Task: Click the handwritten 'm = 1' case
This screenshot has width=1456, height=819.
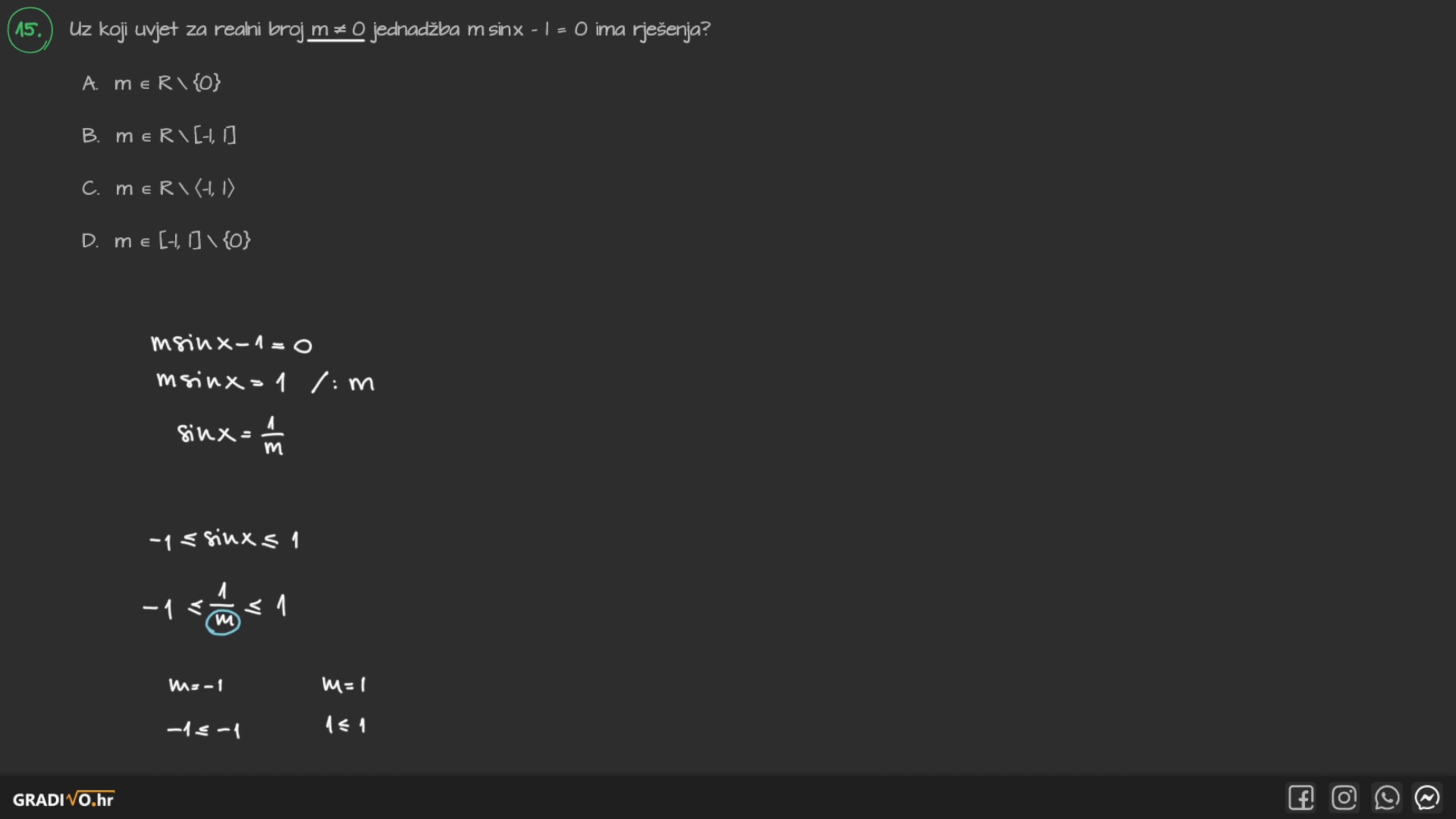Action: tap(344, 684)
